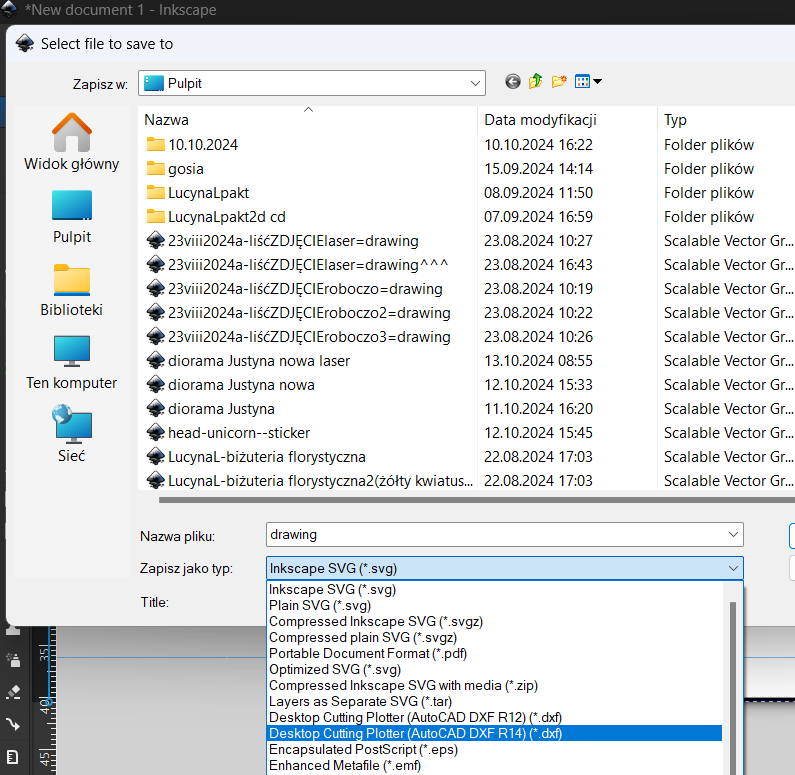Choose Plain SVG (*.svg) format

tap(494, 605)
